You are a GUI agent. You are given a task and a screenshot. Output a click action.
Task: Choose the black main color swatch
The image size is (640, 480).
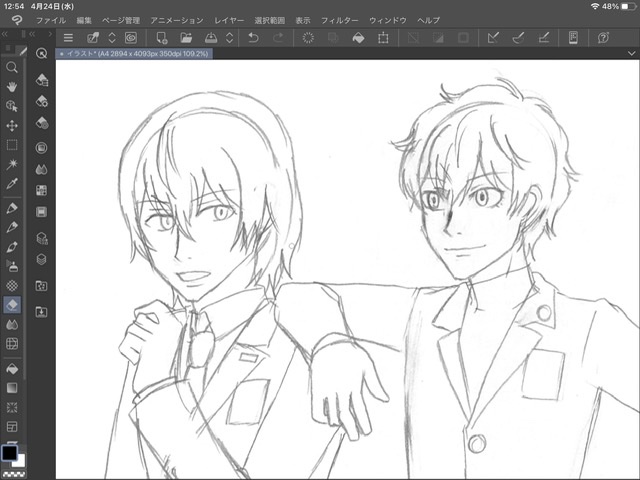tap(9, 453)
